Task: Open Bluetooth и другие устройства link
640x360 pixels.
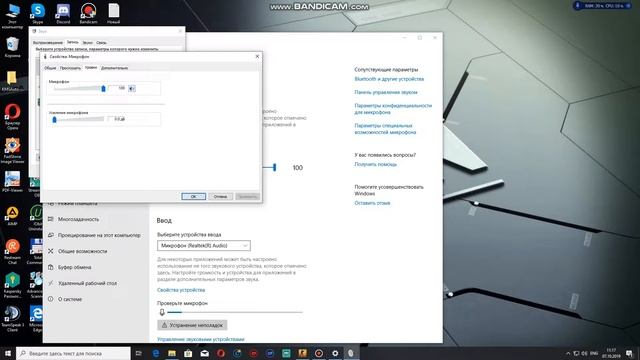Action: click(x=389, y=79)
